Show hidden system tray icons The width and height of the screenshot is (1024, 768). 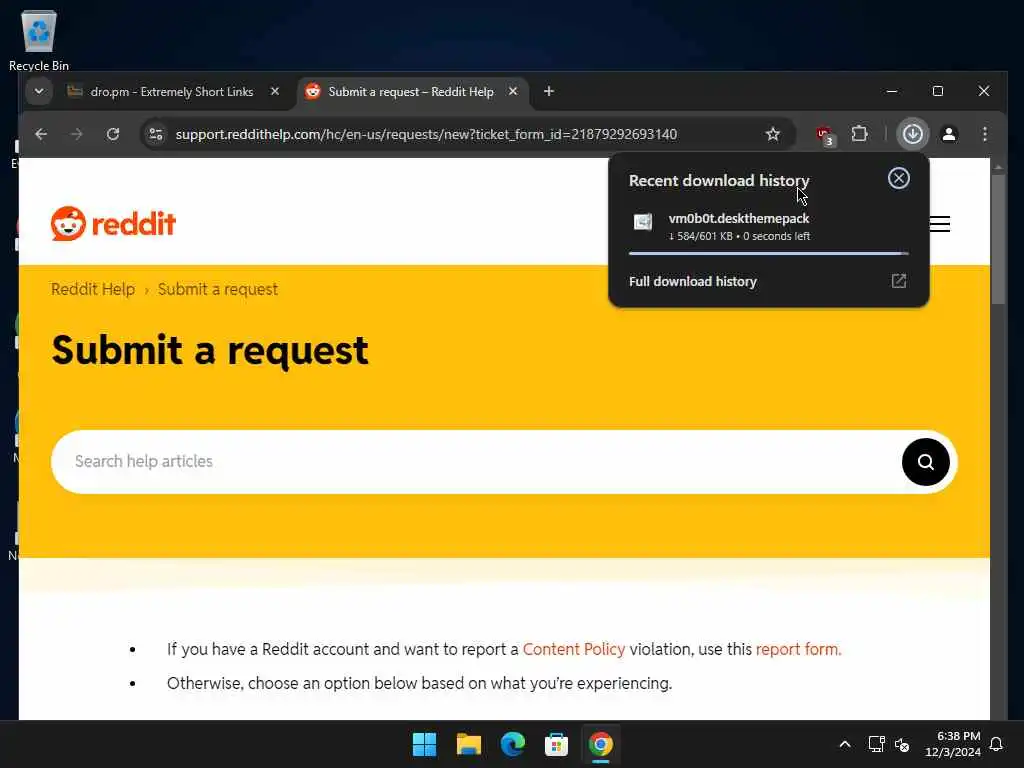[x=844, y=744]
